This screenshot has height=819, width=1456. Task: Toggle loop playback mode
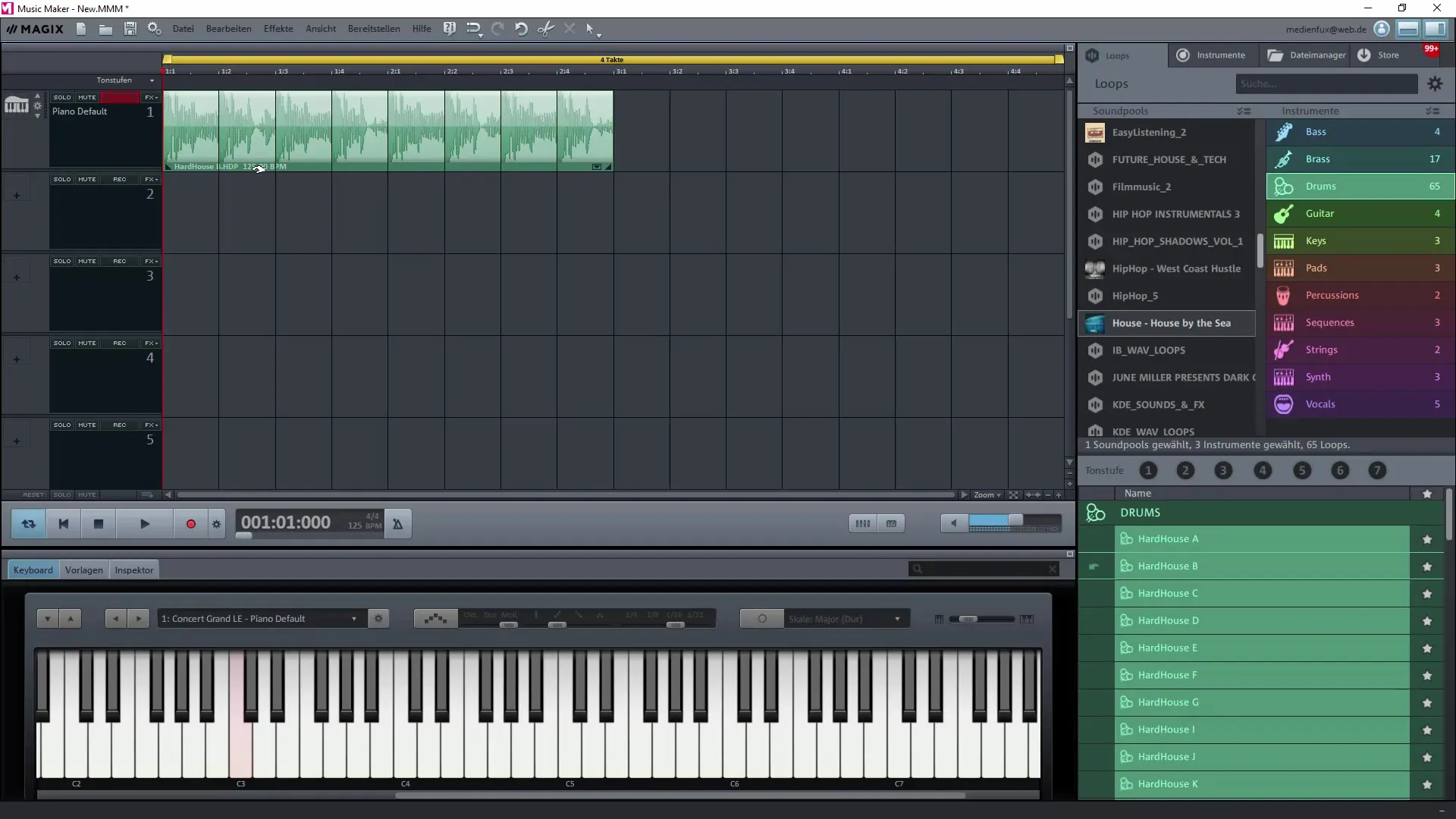(29, 523)
